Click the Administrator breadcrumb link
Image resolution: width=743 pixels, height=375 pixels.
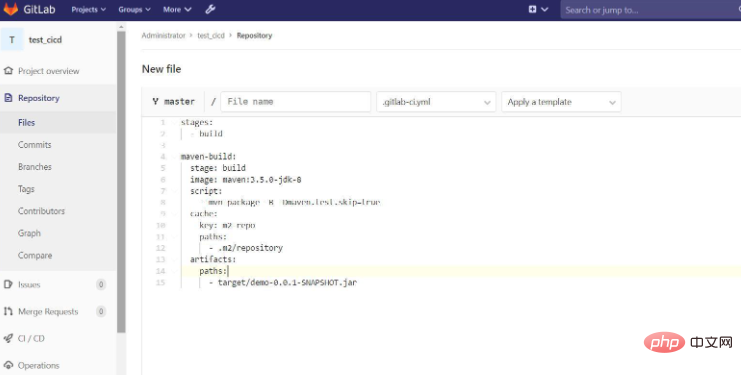click(163, 36)
